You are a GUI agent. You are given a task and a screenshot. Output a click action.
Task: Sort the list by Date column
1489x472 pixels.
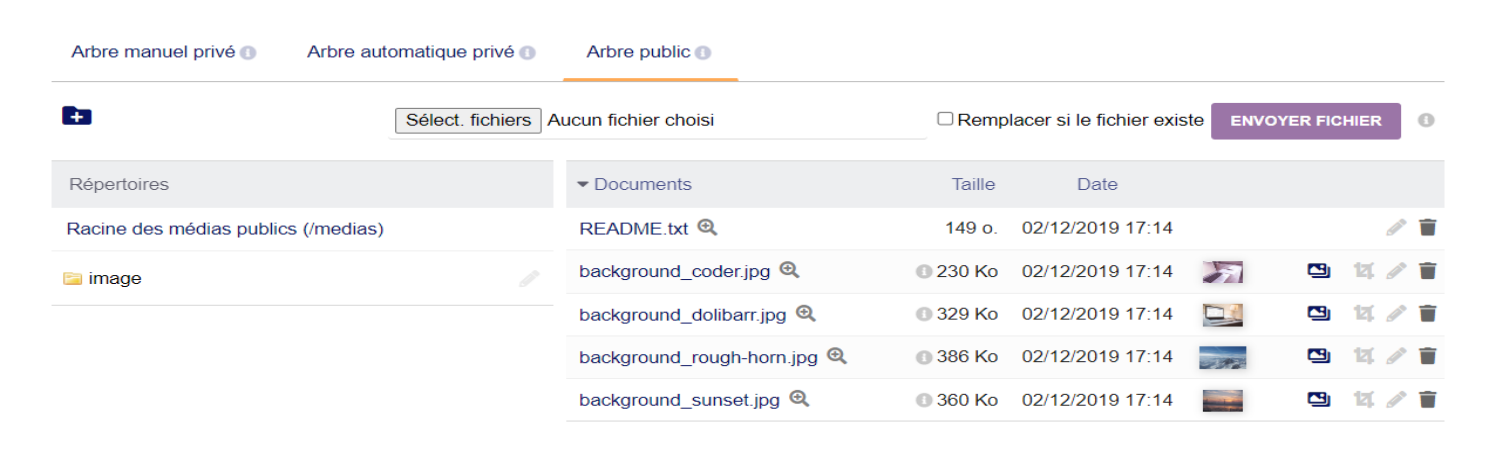click(1097, 184)
